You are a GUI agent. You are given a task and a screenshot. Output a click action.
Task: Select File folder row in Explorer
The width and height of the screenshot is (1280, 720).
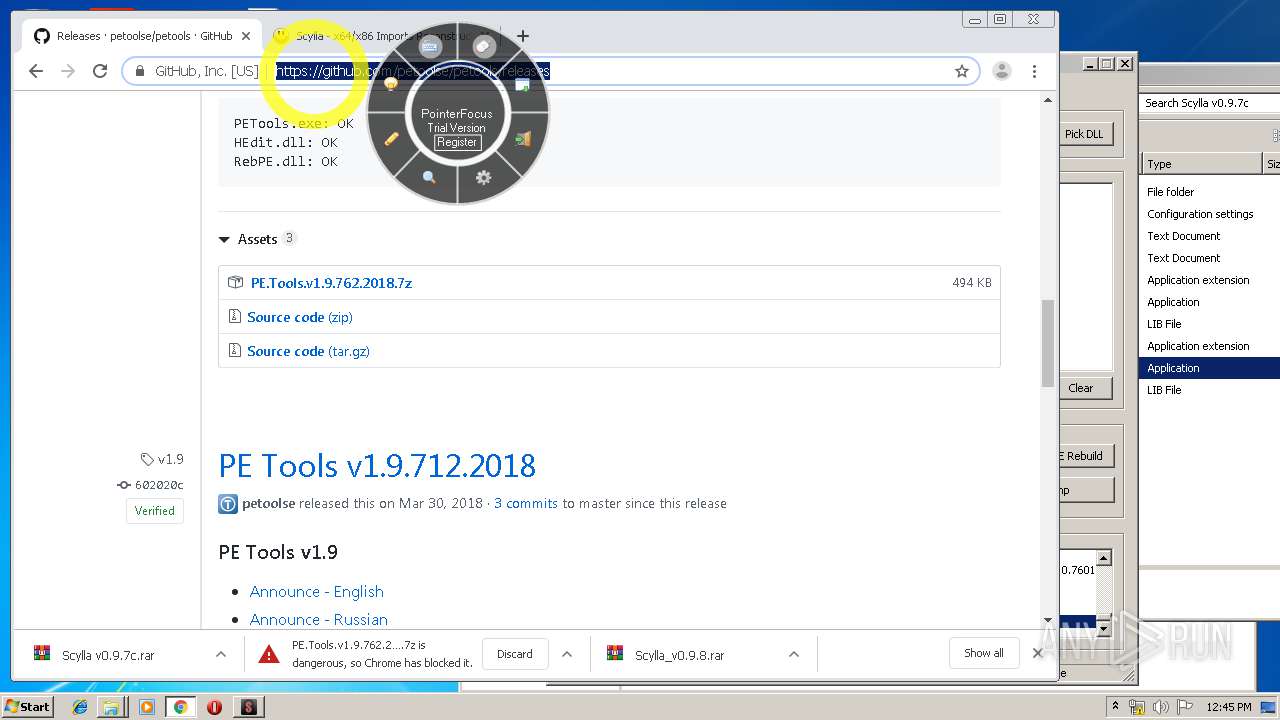coord(1209,192)
